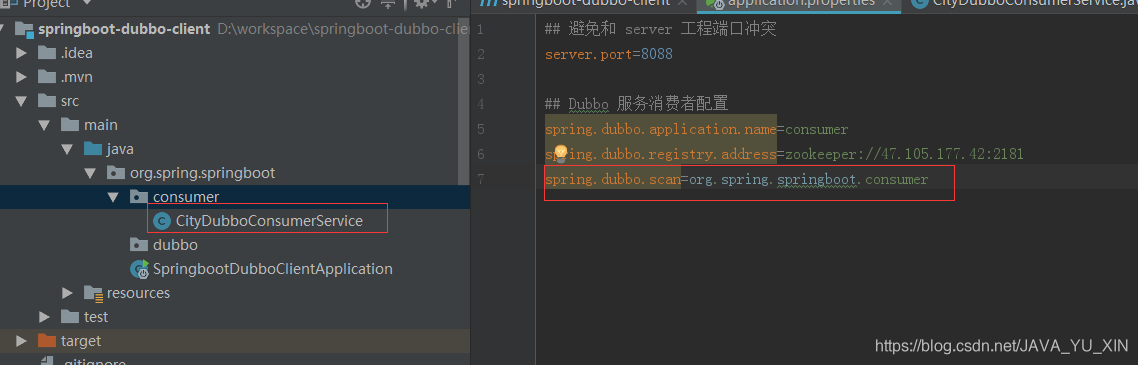Click the spring.dubbo.scan property key
The image size is (1138, 365).
(612, 179)
